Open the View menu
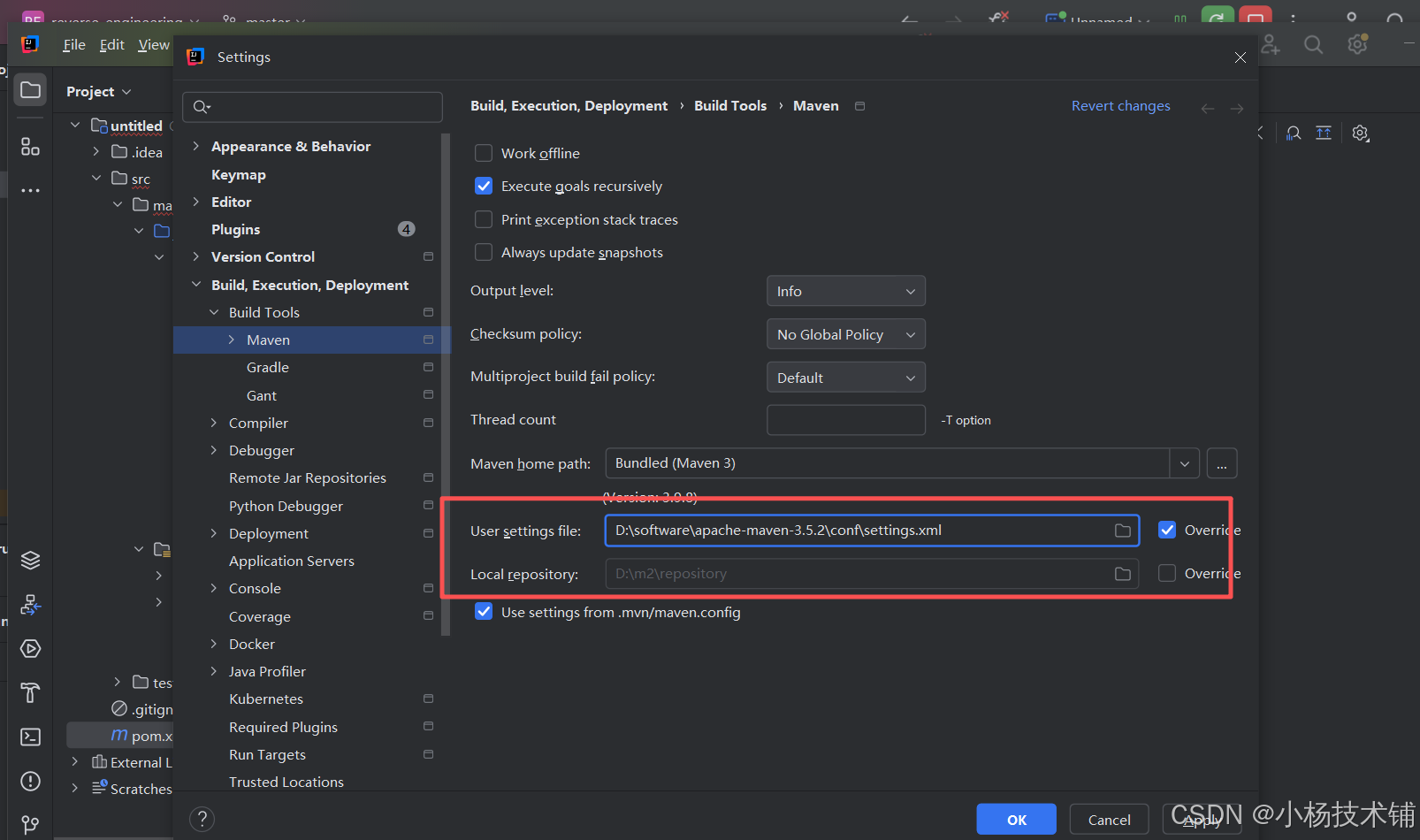Screen dimensions: 1420x840 click(154, 44)
